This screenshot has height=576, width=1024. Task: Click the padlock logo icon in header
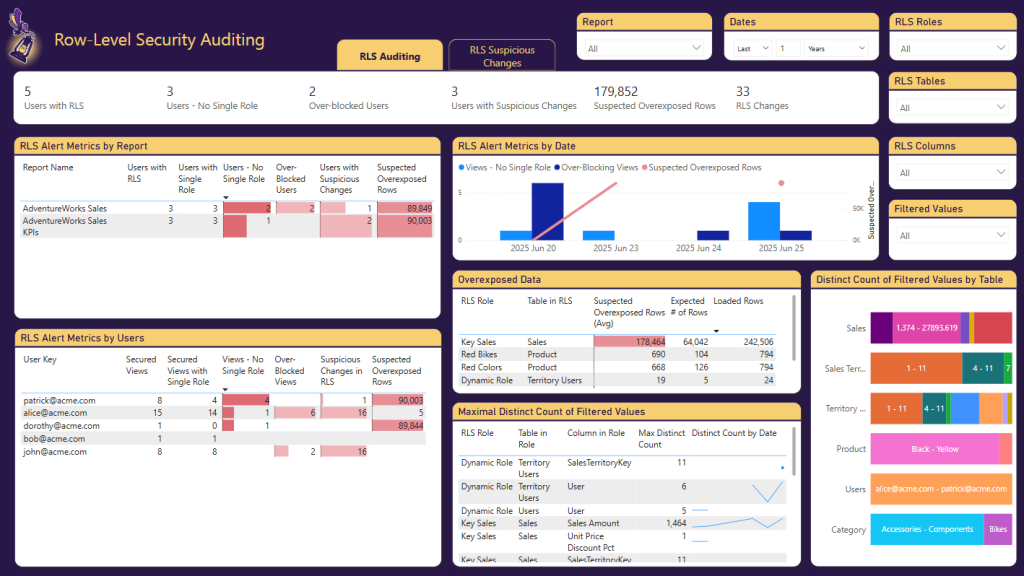coord(24,40)
